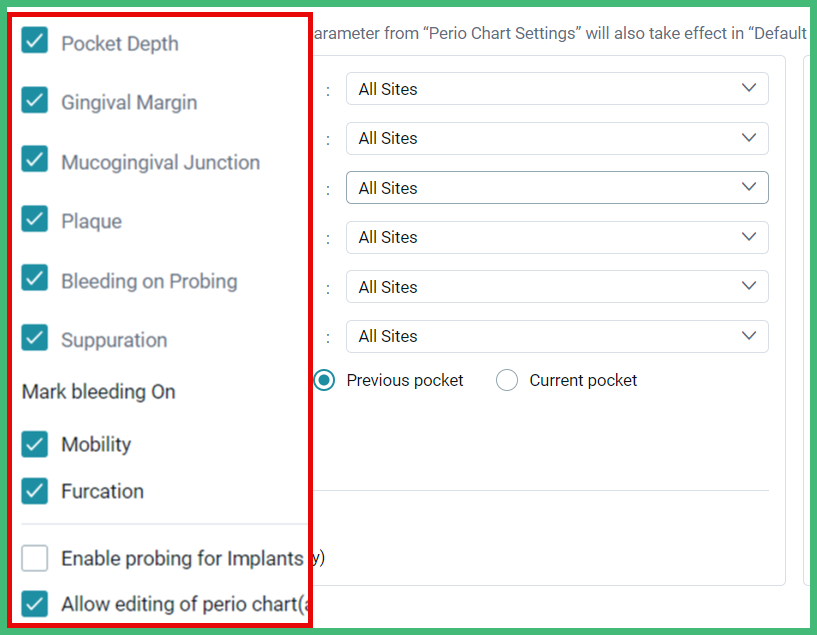Open the highlighted All Sites dropdown
The height and width of the screenshot is (635, 817).
(x=556, y=187)
